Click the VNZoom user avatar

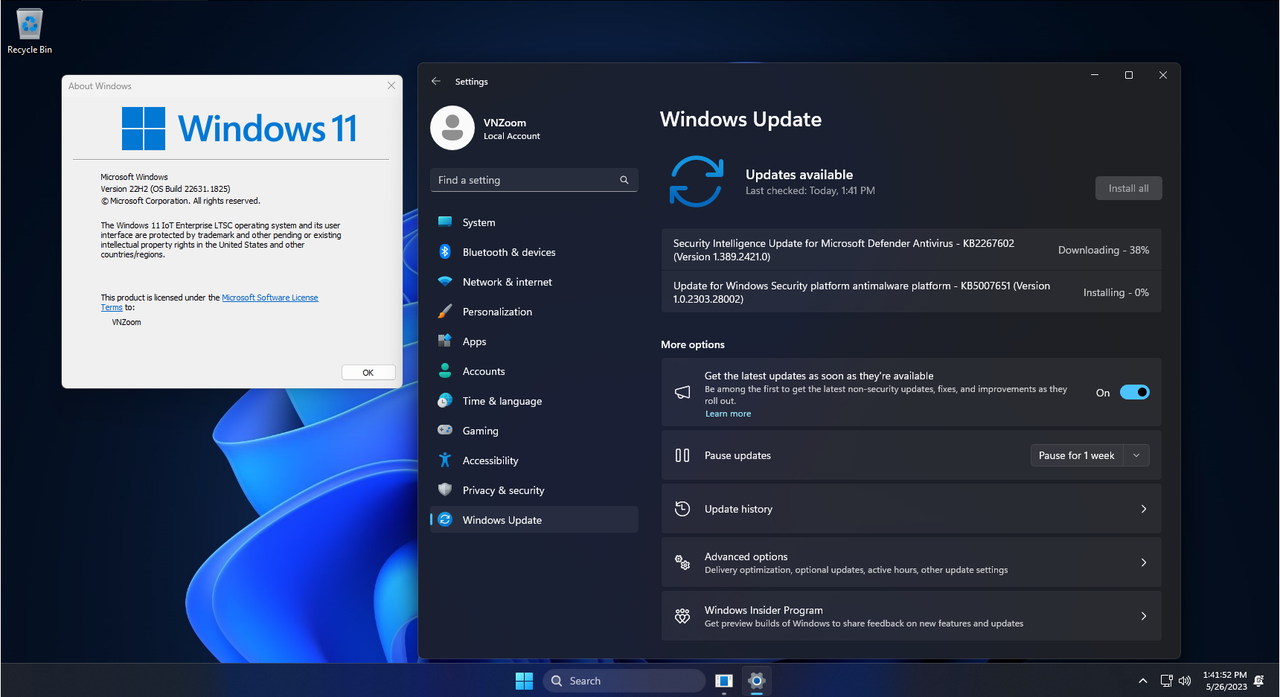click(452, 128)
